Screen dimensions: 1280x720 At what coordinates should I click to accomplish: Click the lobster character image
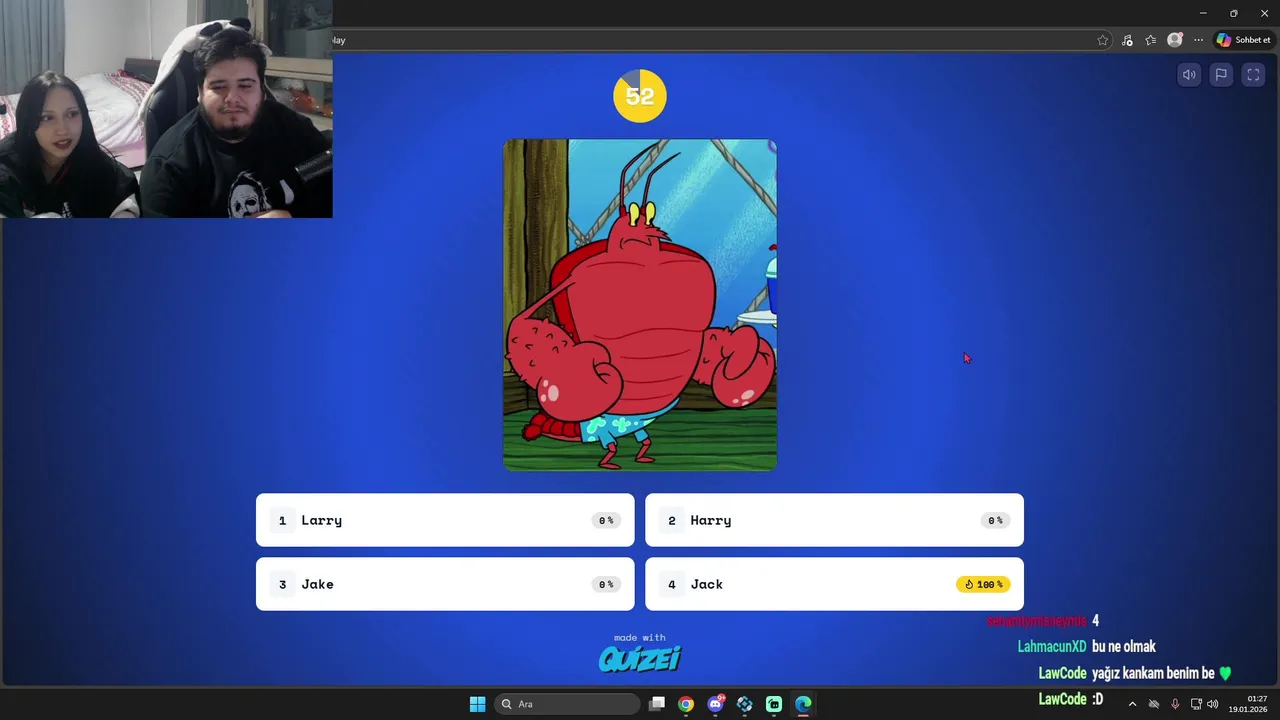coord(640,305)
